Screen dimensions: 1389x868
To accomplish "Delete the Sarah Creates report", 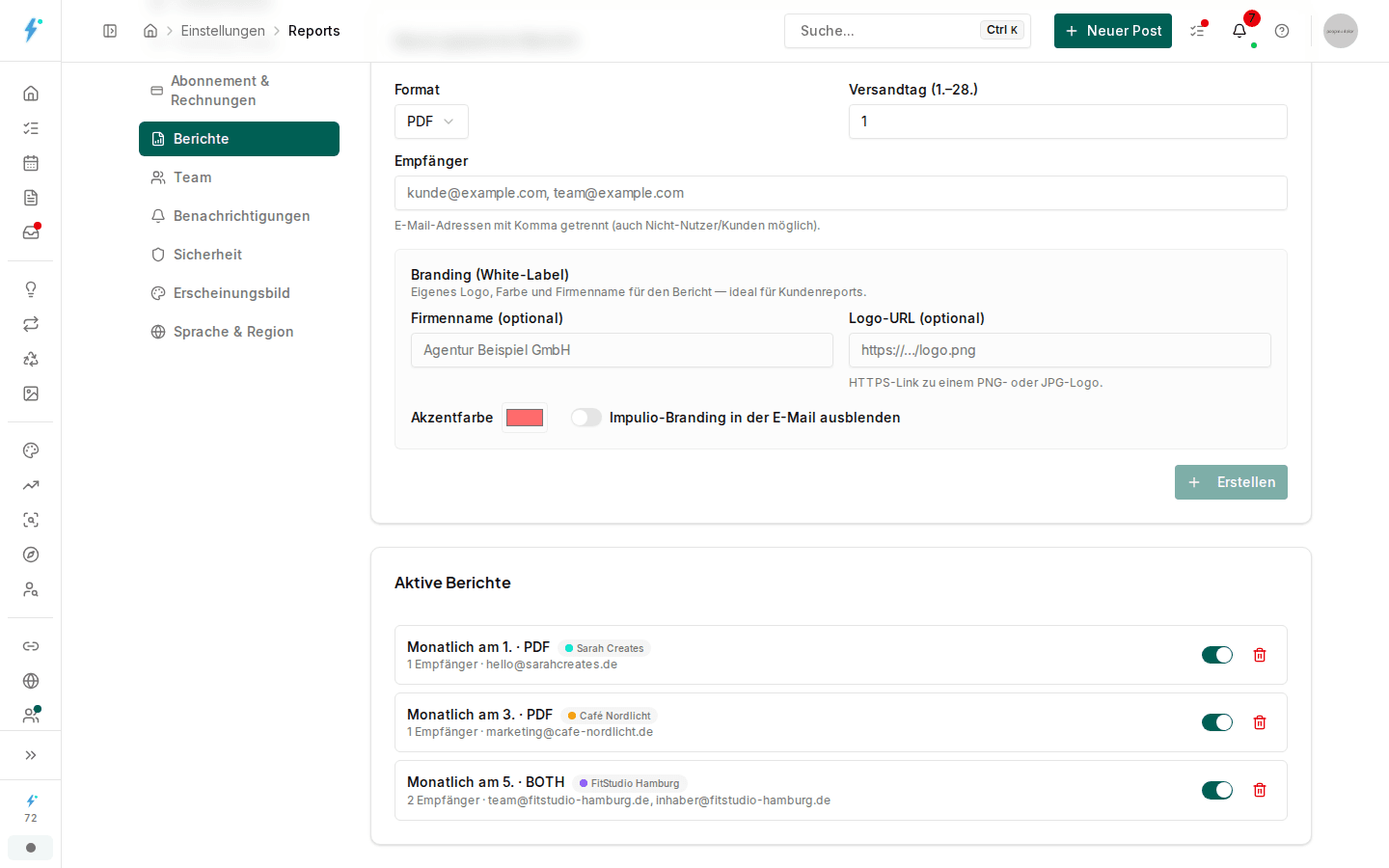I will point(1260,655).
